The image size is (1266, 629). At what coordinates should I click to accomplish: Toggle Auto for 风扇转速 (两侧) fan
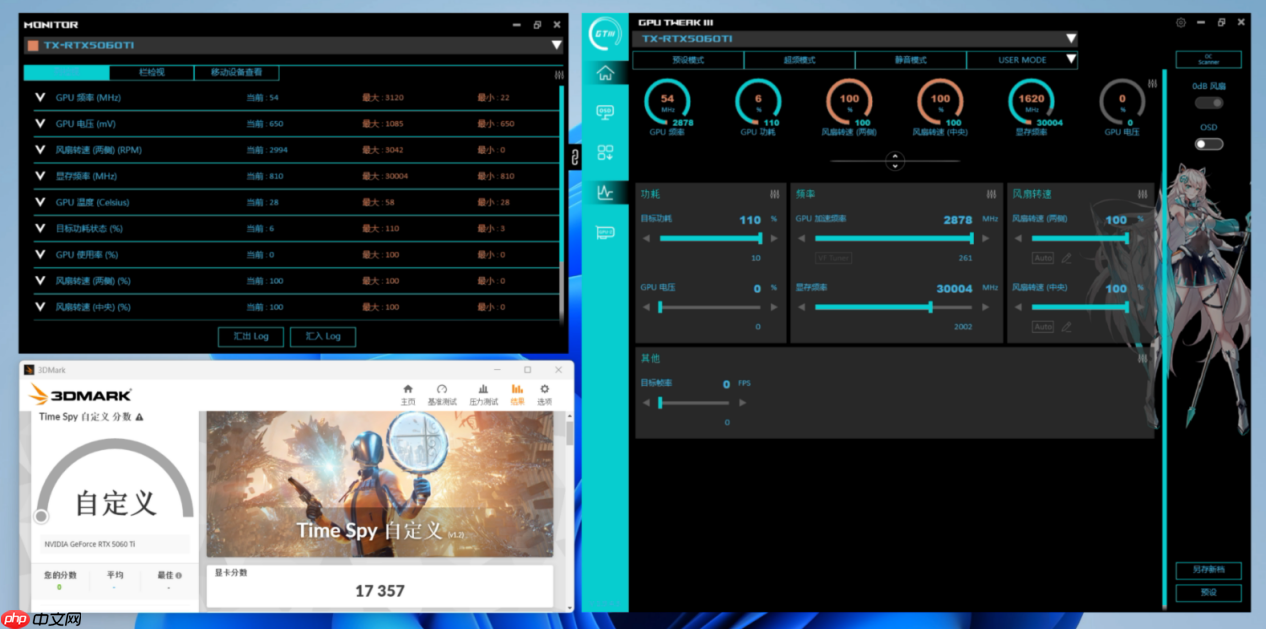point(1043,258)
